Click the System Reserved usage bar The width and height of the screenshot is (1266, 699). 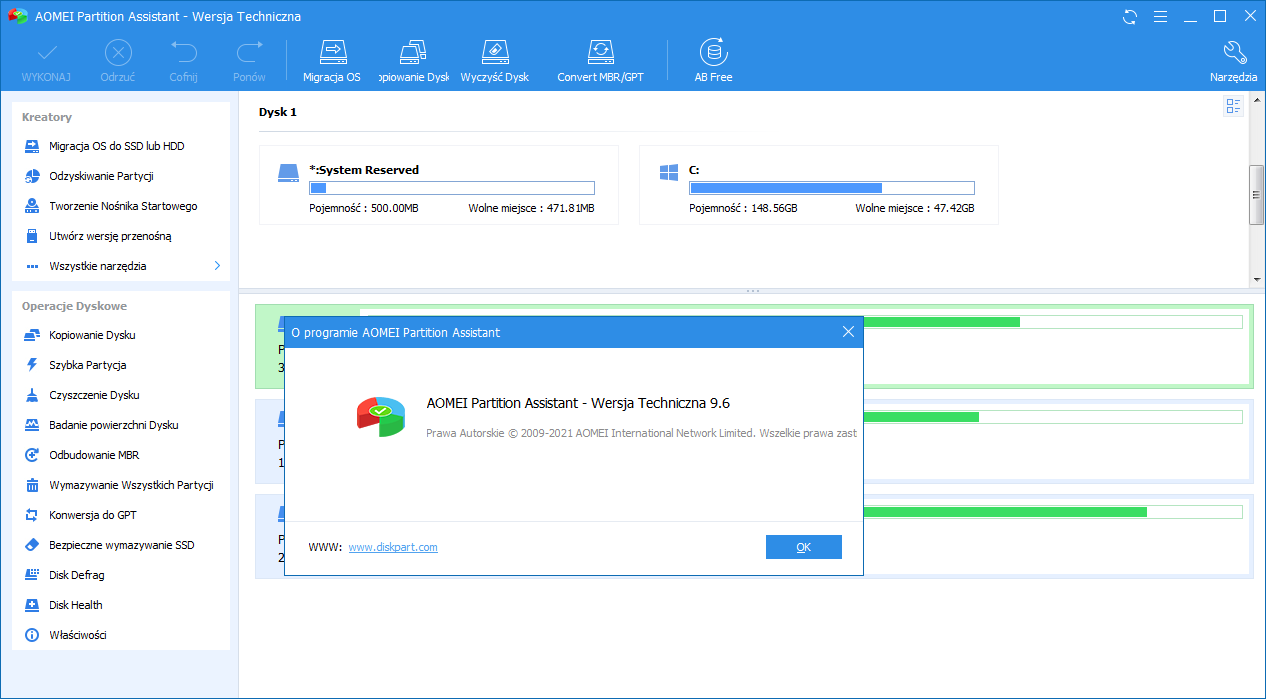452,188
